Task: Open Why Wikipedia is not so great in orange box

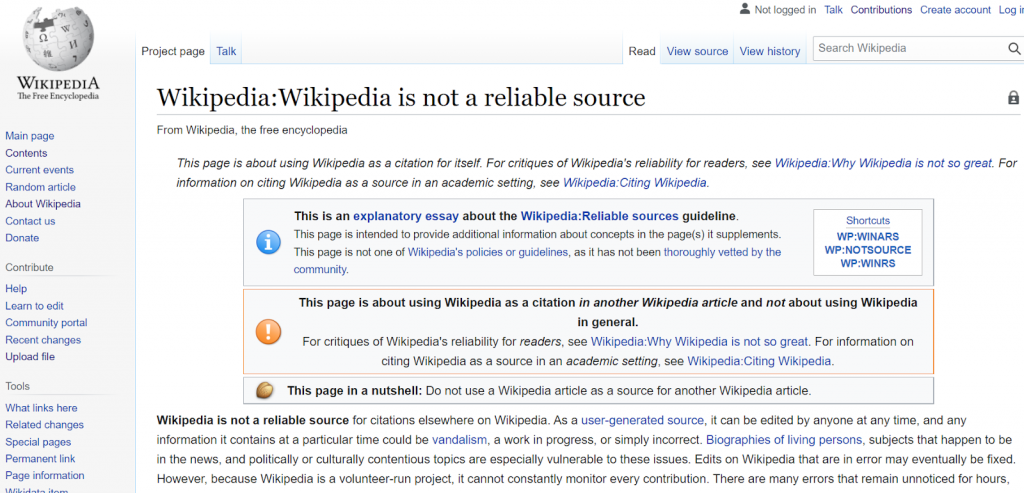Action: pos(699,342)
